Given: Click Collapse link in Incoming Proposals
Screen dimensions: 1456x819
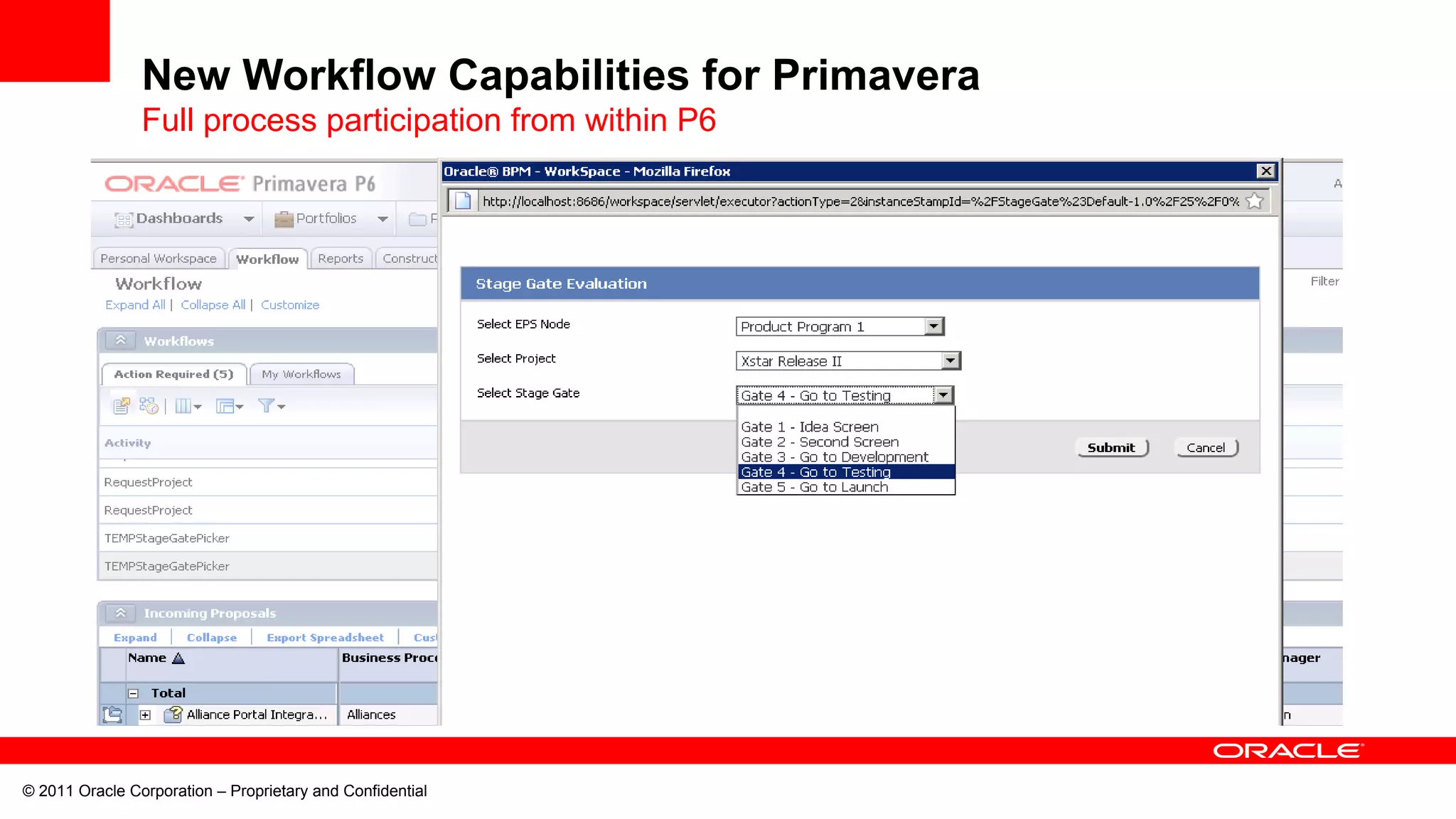Looking at the screenshot, I should coord(212,638).
